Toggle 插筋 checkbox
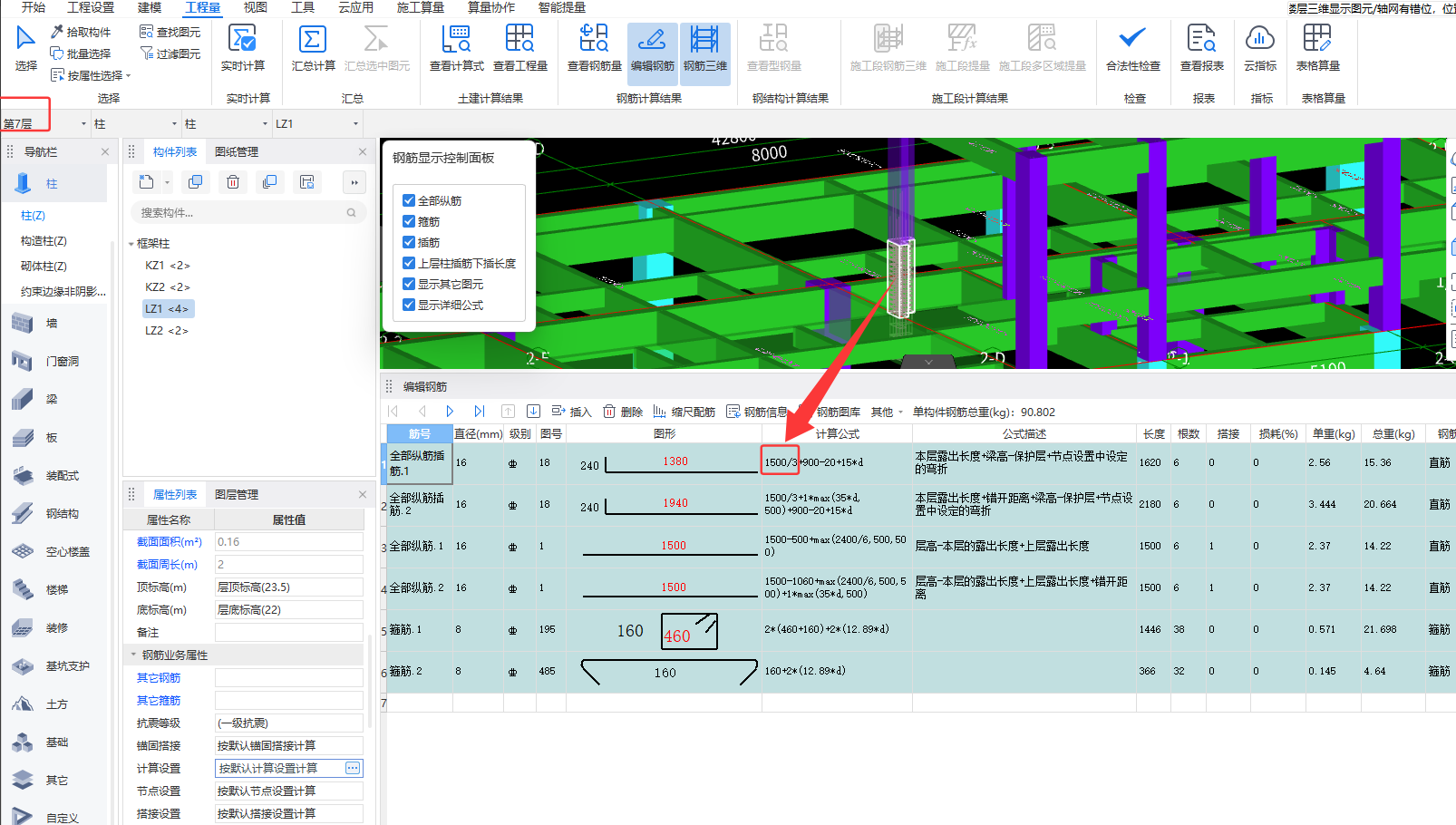1456x825 pixels. click(x=409, y=242)
